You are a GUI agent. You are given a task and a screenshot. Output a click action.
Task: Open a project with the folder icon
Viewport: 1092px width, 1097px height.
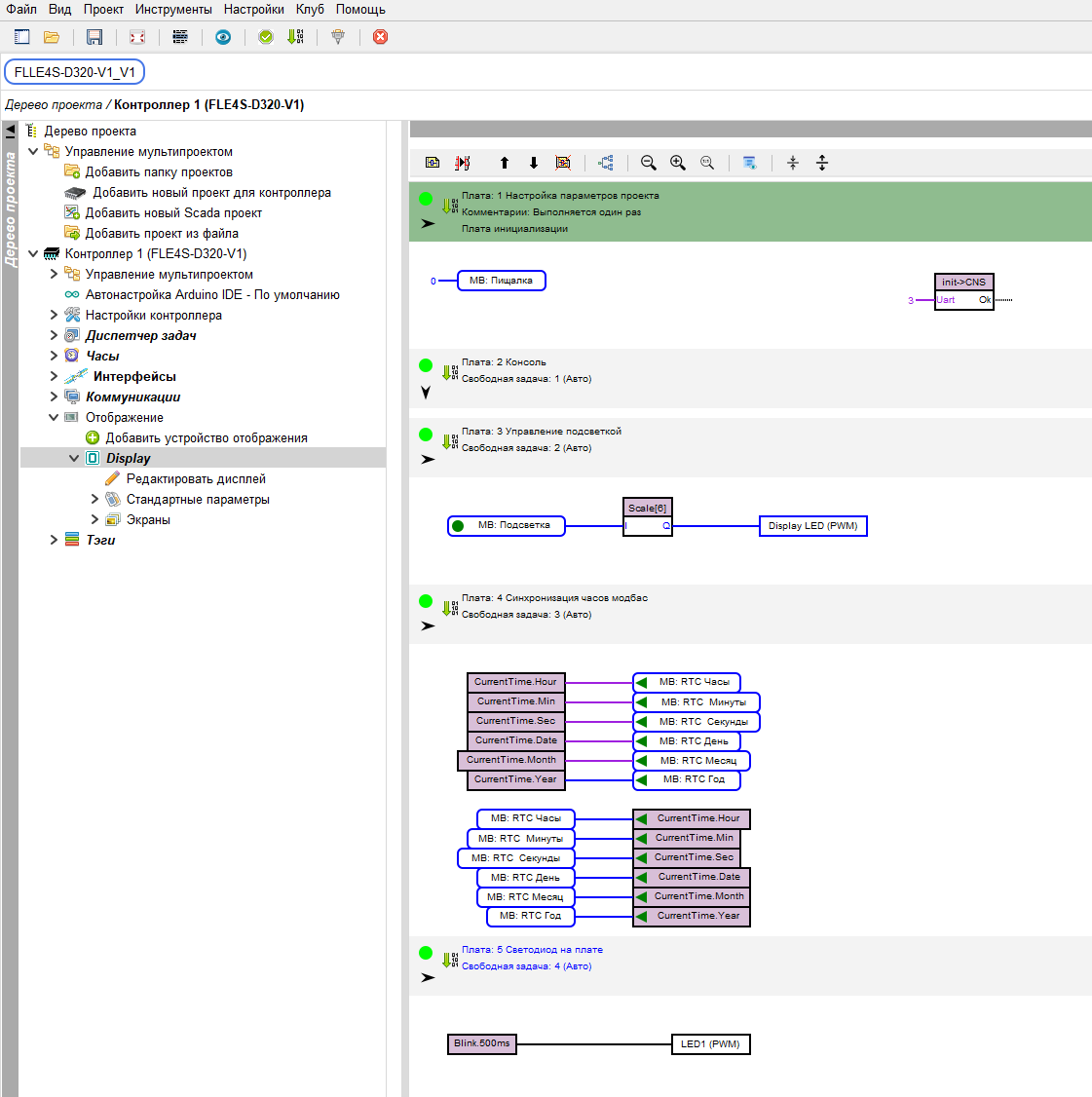(x=52, y=37)
